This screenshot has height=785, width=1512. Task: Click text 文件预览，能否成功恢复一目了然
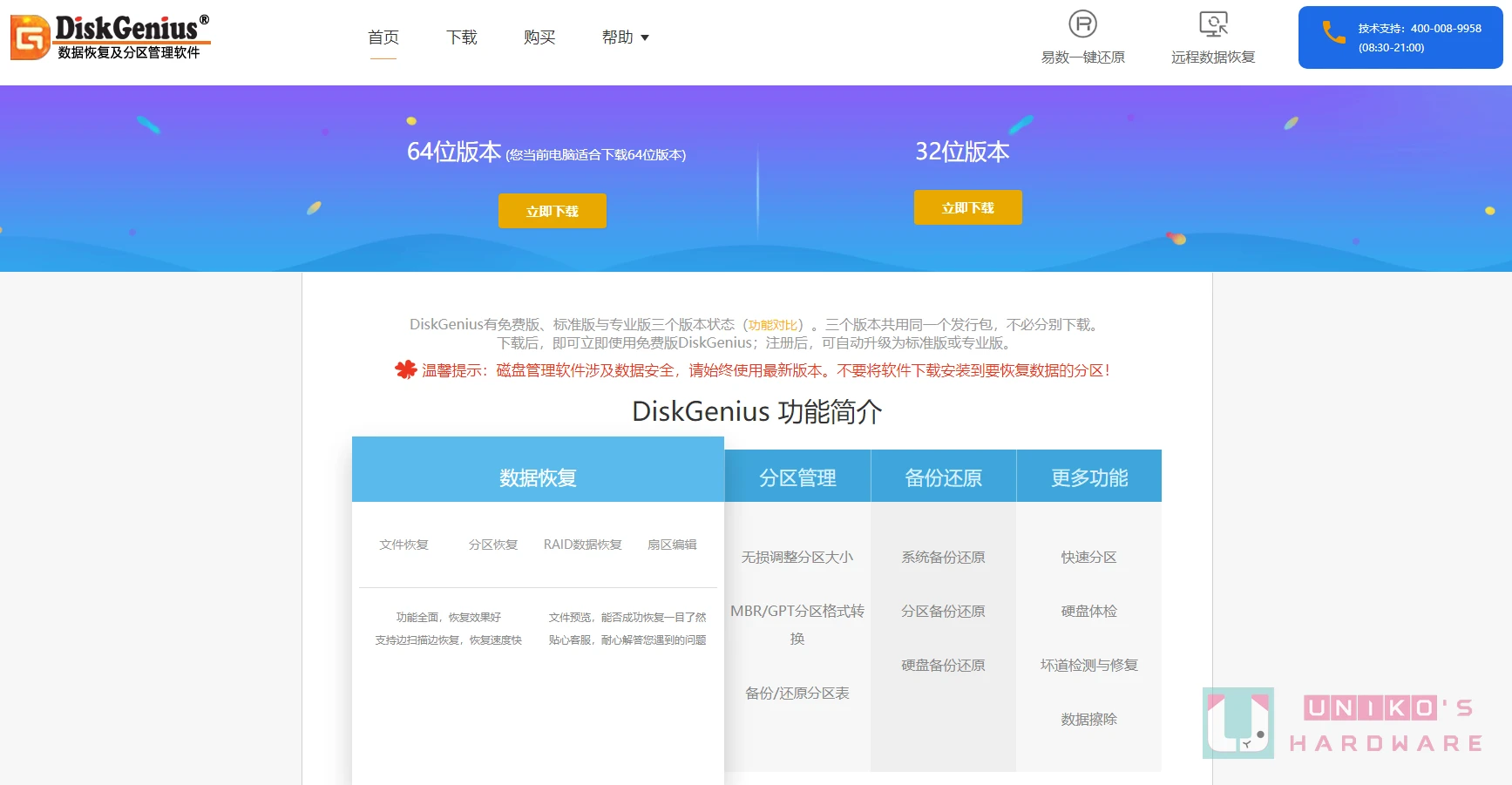tap(627, 617)
